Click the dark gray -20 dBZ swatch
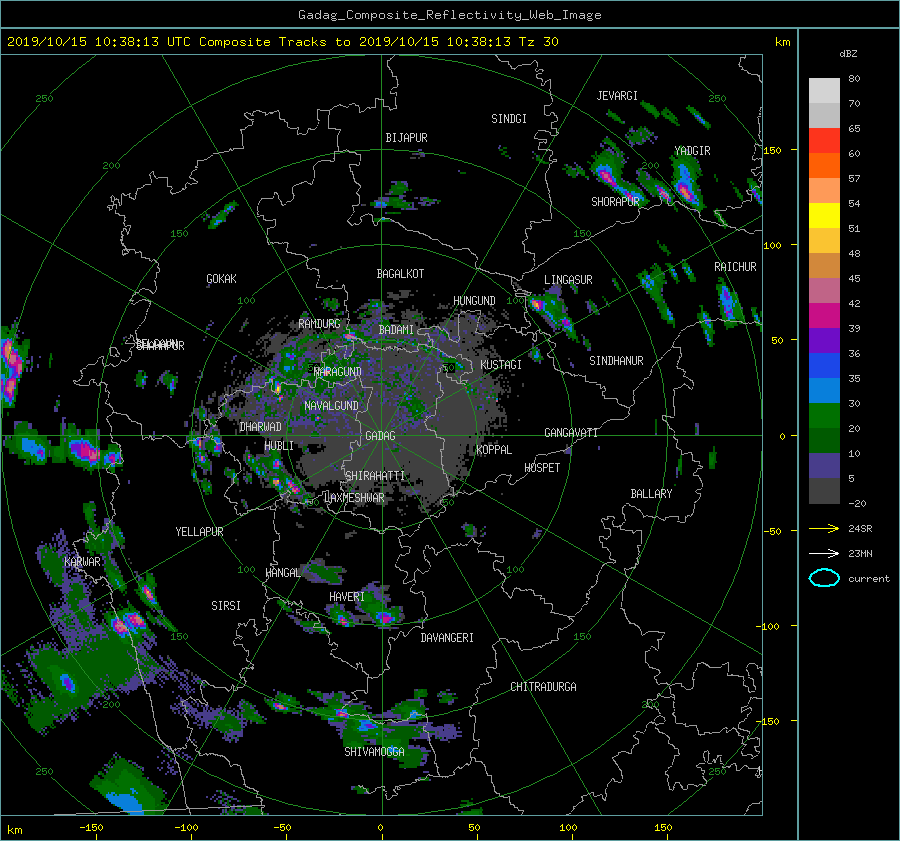 824,491
